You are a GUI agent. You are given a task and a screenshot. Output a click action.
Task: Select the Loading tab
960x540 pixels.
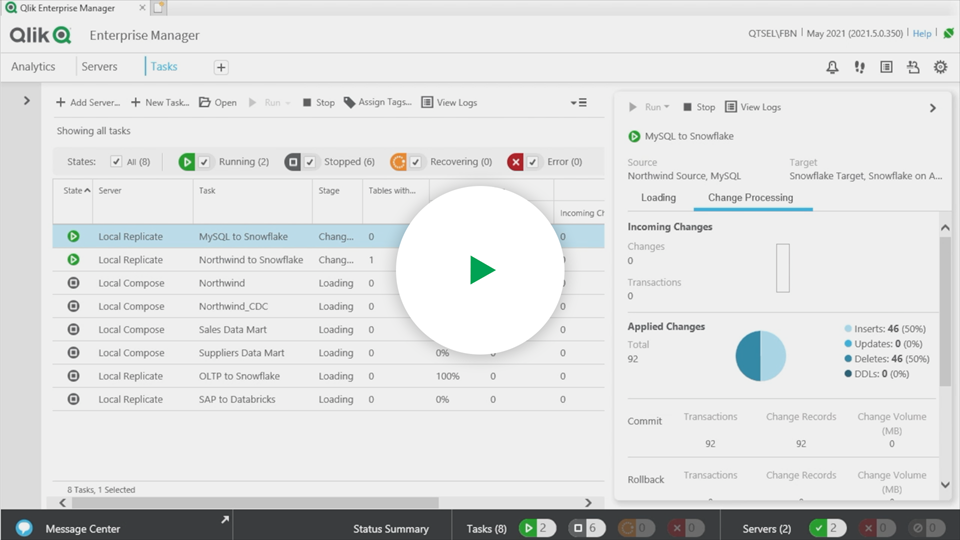[x=658, y=197]
